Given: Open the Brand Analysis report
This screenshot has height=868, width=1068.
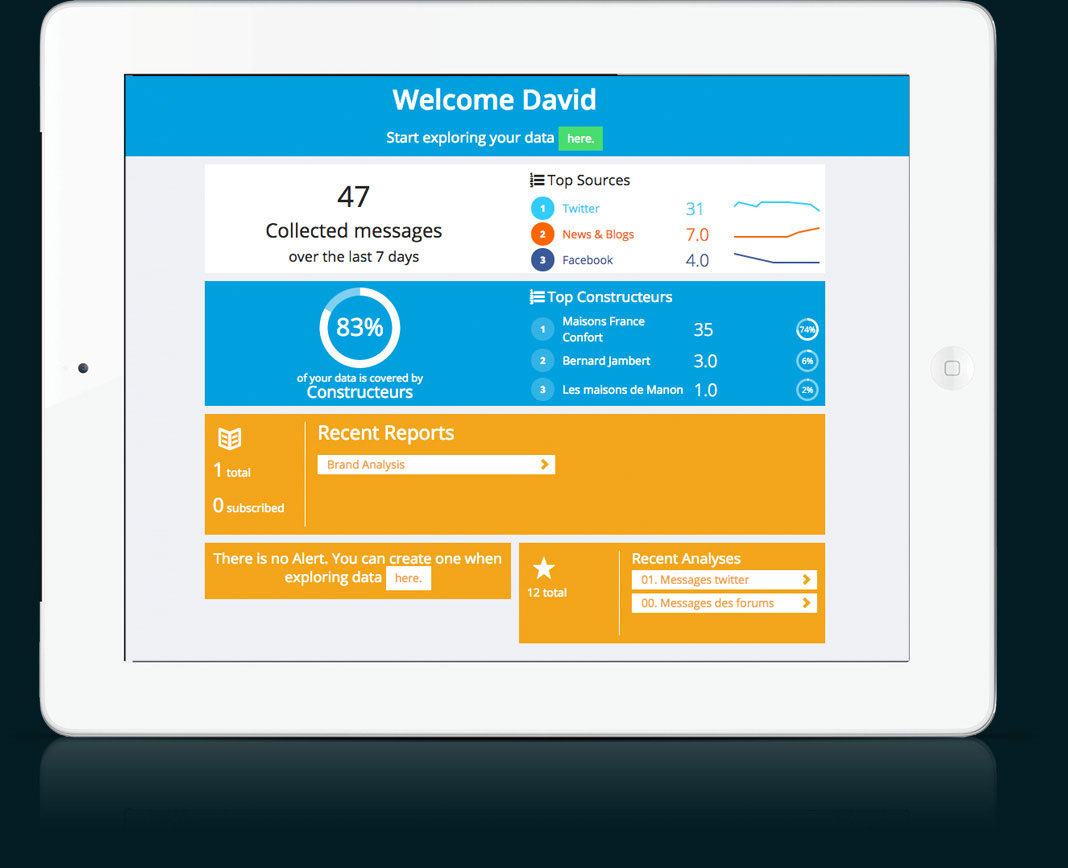Looking at the screenshot, I should pyautogui.click(x=436, y=465).
